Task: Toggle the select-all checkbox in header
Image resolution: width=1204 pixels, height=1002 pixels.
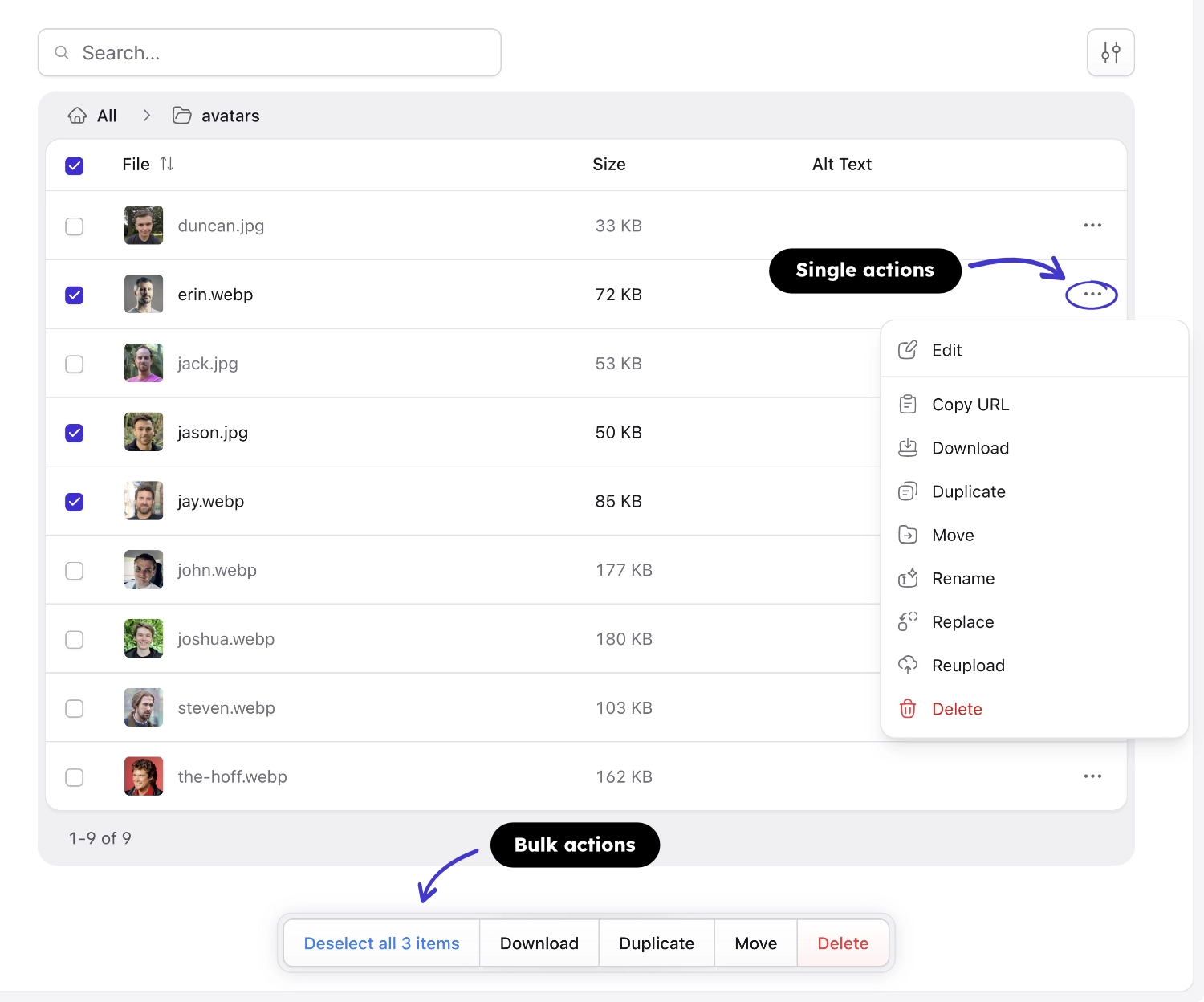Action: pyautogui.click(x=75, y=166)
